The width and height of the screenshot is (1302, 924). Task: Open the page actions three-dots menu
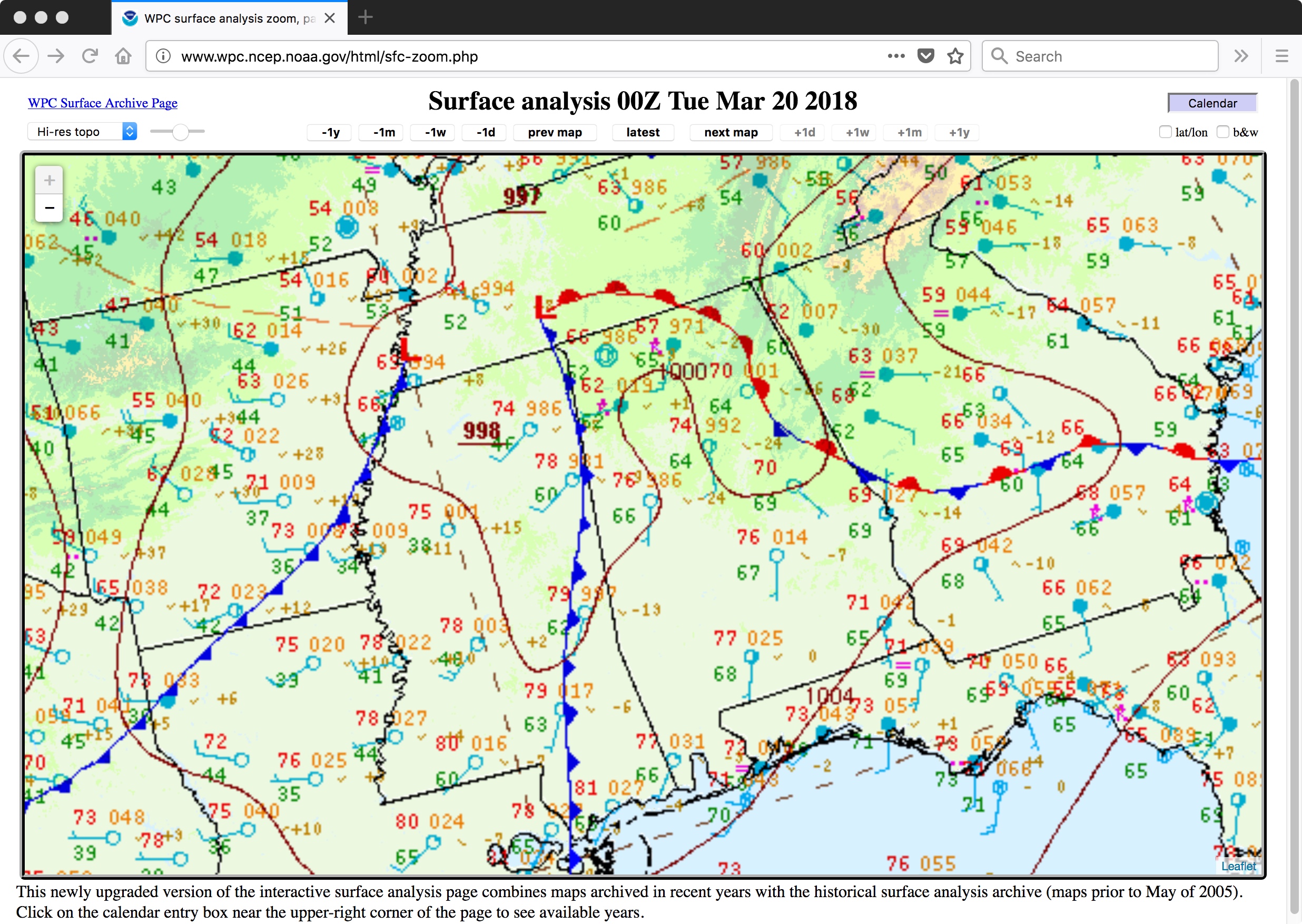click(x=896, y=56)
